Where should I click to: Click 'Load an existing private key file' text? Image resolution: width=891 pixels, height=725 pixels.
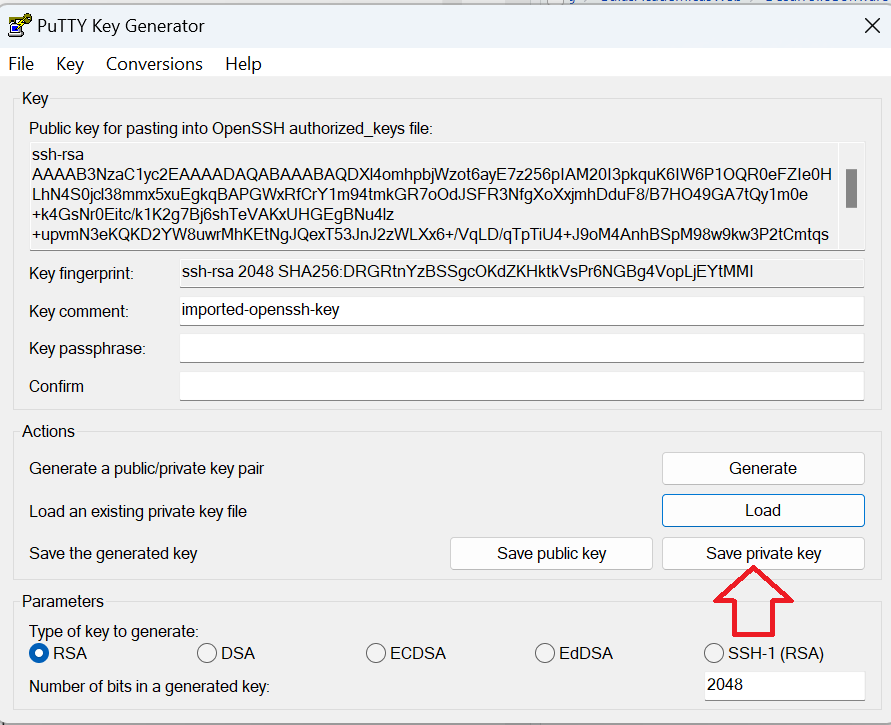coord(138,511)
